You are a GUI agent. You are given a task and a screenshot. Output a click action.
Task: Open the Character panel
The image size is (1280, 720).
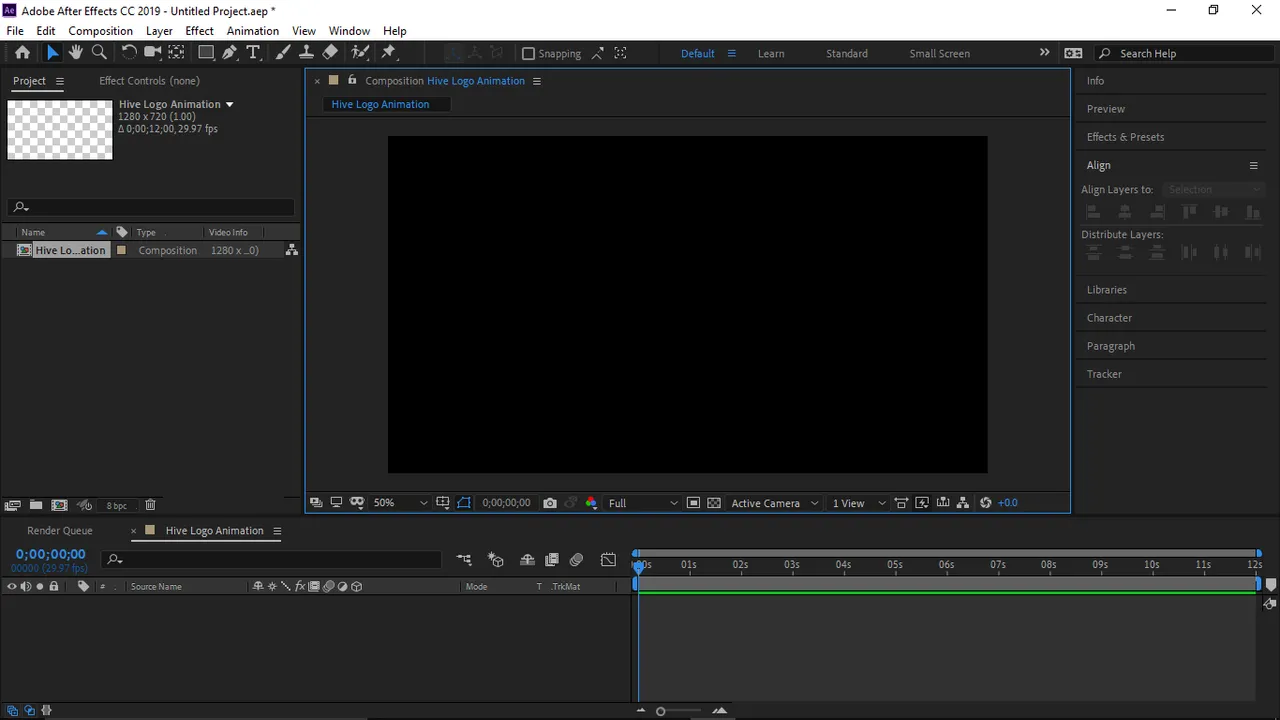tap(1109, 318)
